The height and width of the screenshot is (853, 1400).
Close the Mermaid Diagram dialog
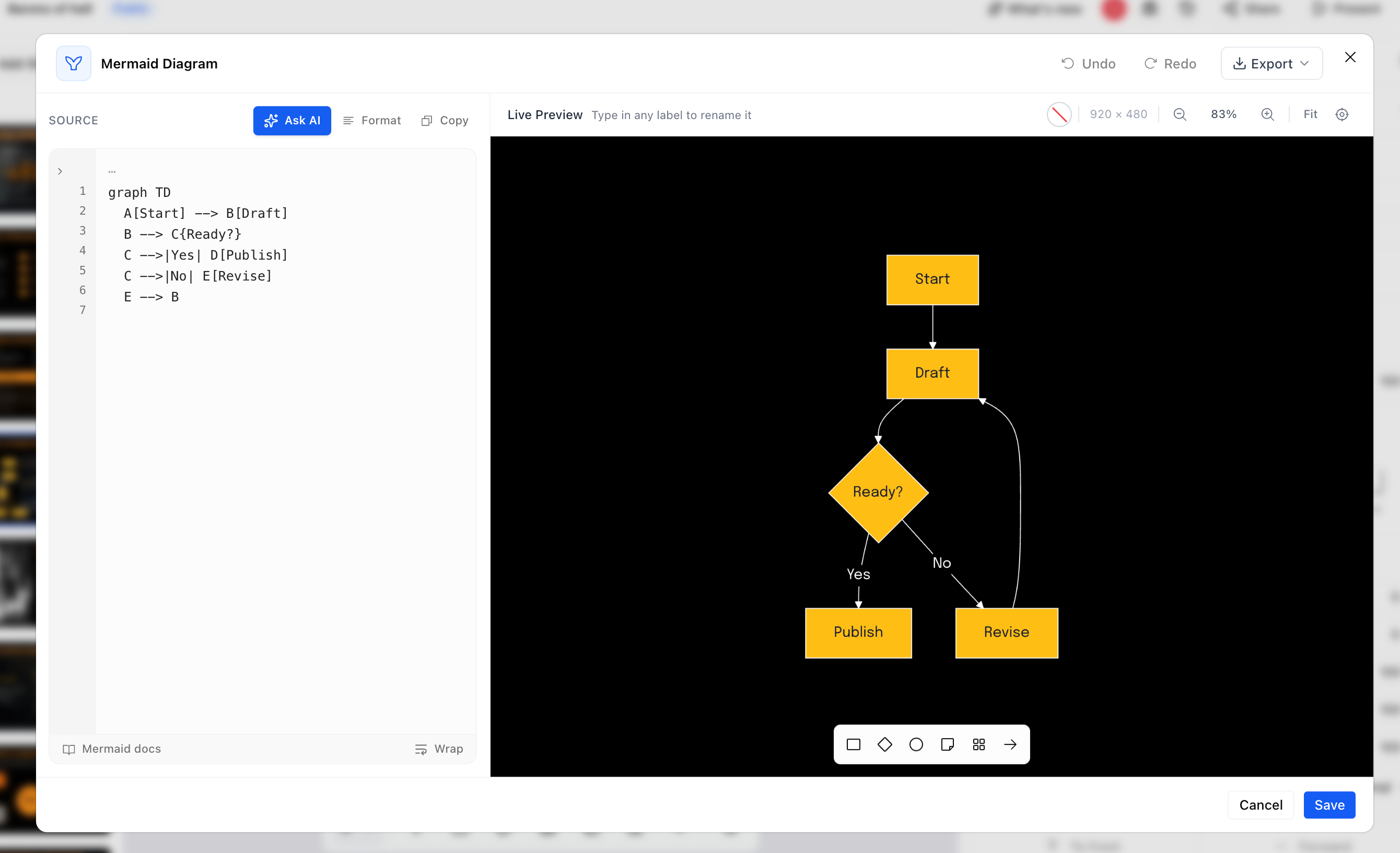click(x=1350, y=57)
